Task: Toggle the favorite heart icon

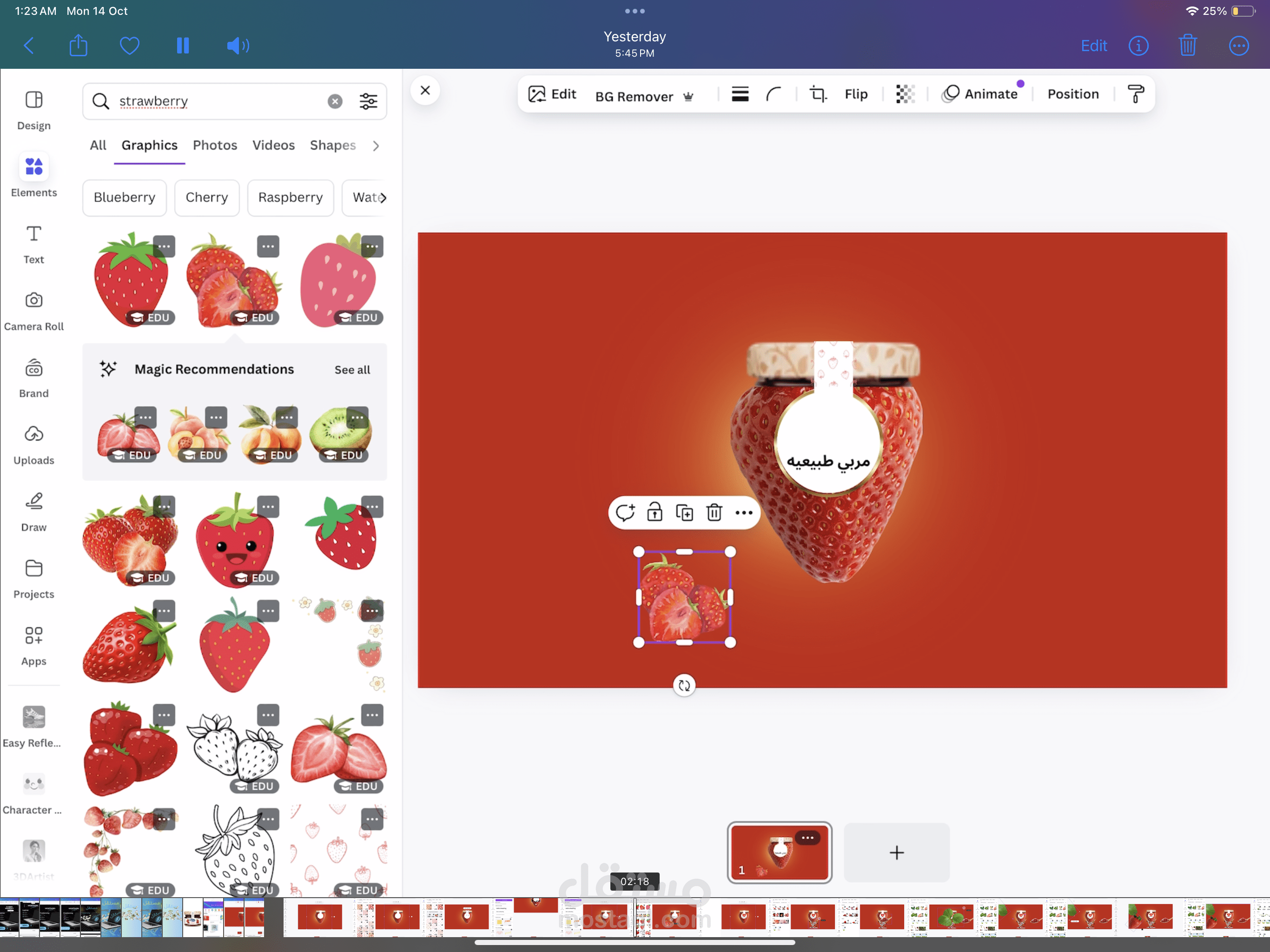Action: 129,46
